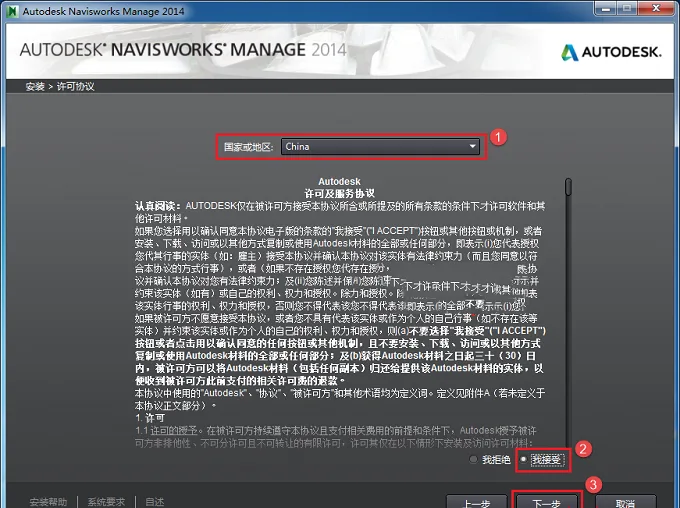The image size is (680, 508).
Task: Click the 安装 breadcrumb item
Action: pos(35,86)
